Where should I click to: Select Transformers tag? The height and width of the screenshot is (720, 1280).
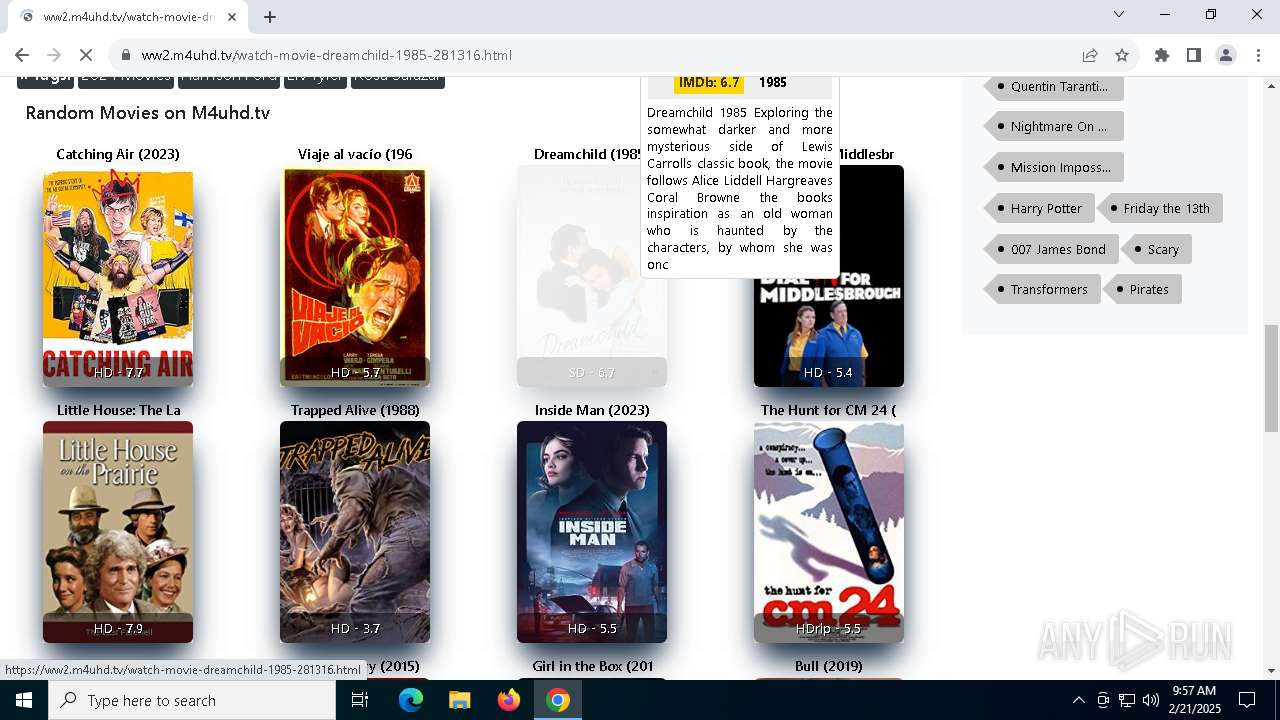1043,289
